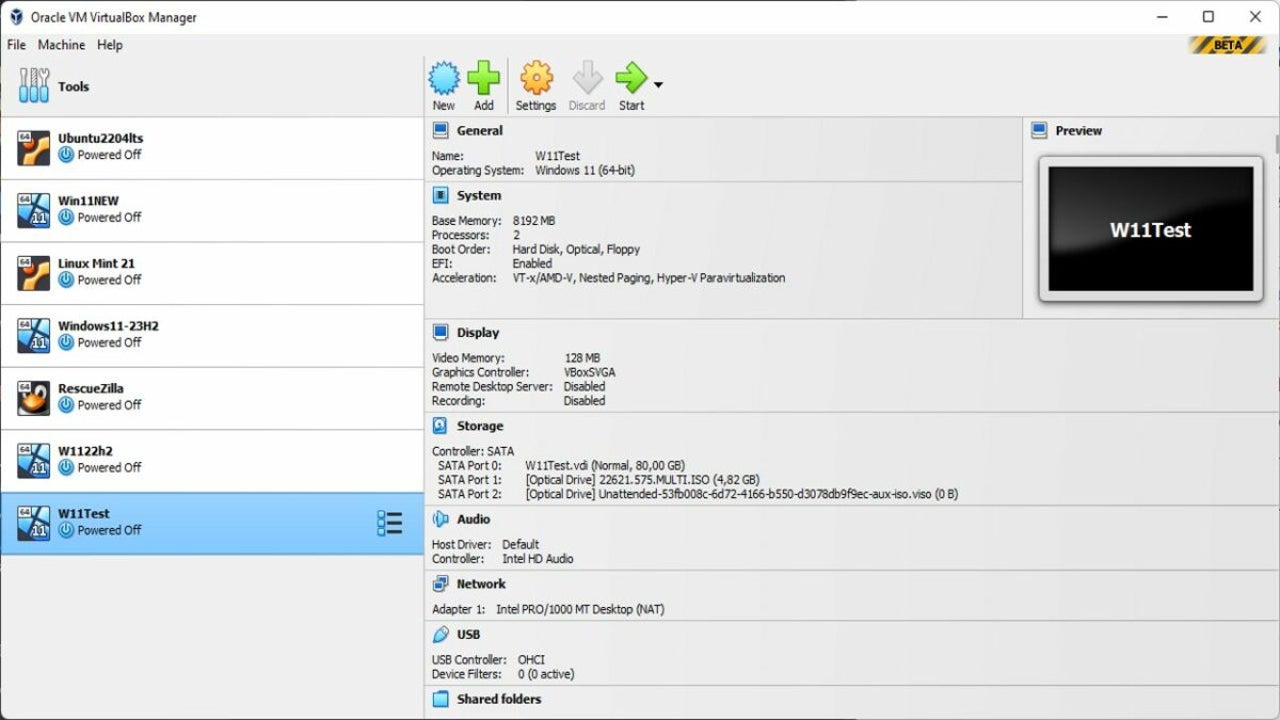This screenshot has height=720, width=1280.
Task: Open the Network section heading
Action: (482, 584)
